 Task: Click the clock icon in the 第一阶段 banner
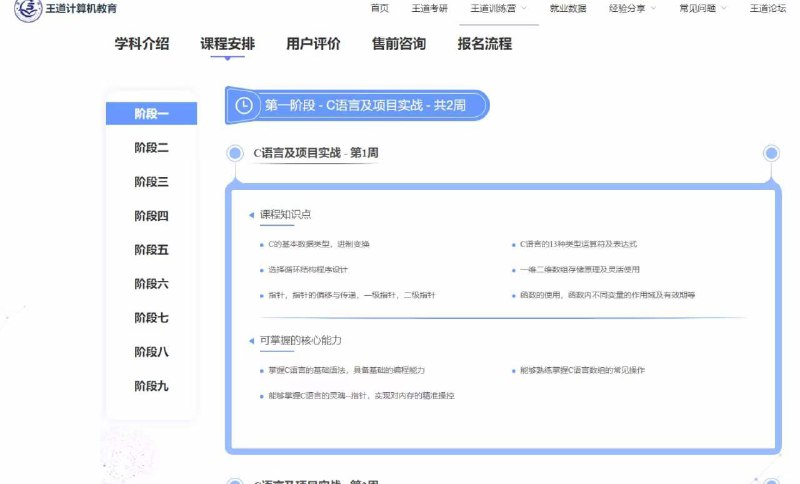pos(244,106)
